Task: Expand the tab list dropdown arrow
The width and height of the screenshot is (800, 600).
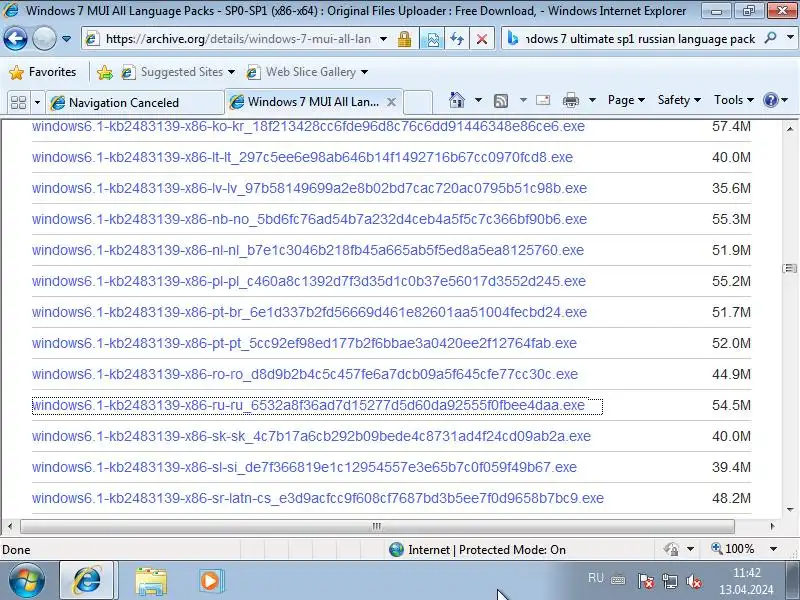Action: (37, 103)
